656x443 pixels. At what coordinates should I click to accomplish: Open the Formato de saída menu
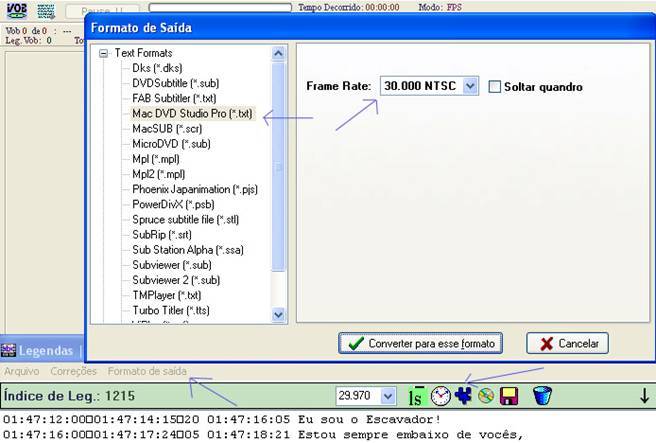pos(147,371)
